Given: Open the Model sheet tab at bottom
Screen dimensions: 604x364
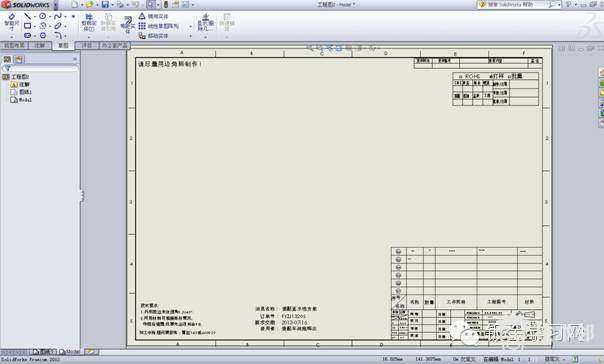Looking at the screenshot, I should [x=70, y=352].
